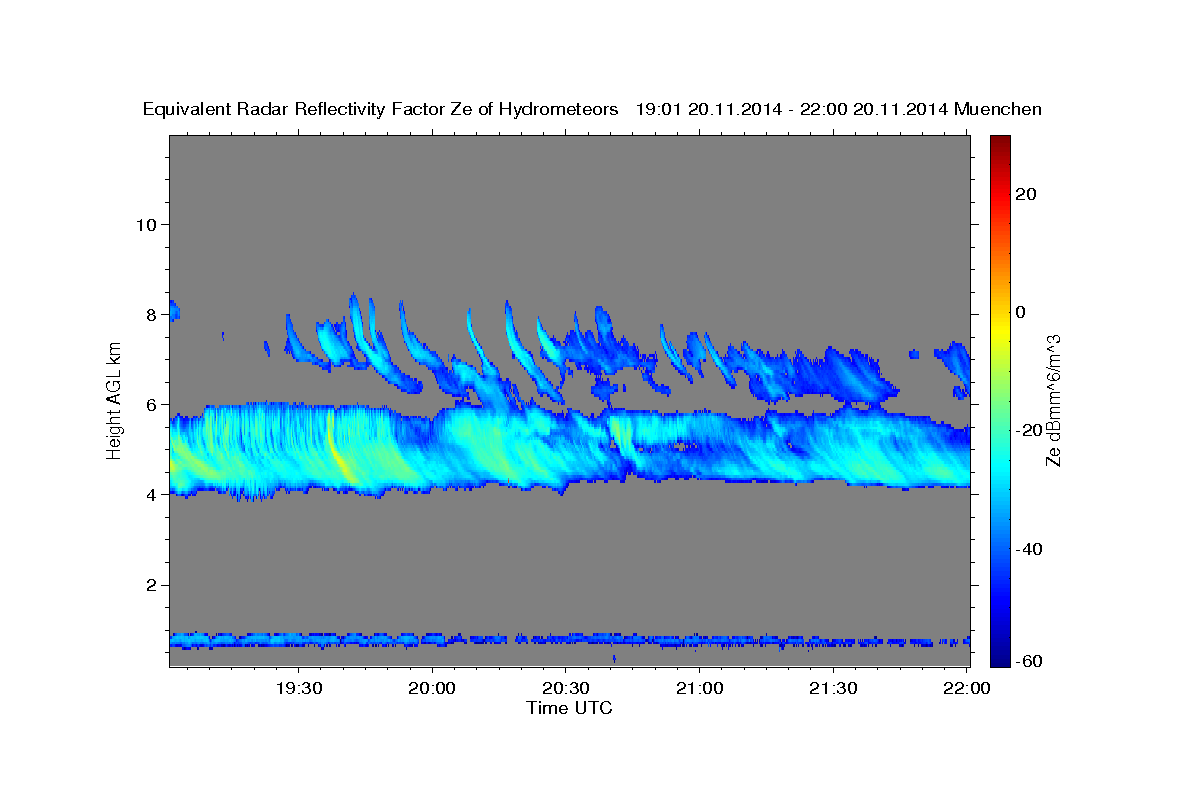Click the station name 'Muenchen'
Image resolution: width=1200 pixels, height=800 pixels.
point(998,110)
